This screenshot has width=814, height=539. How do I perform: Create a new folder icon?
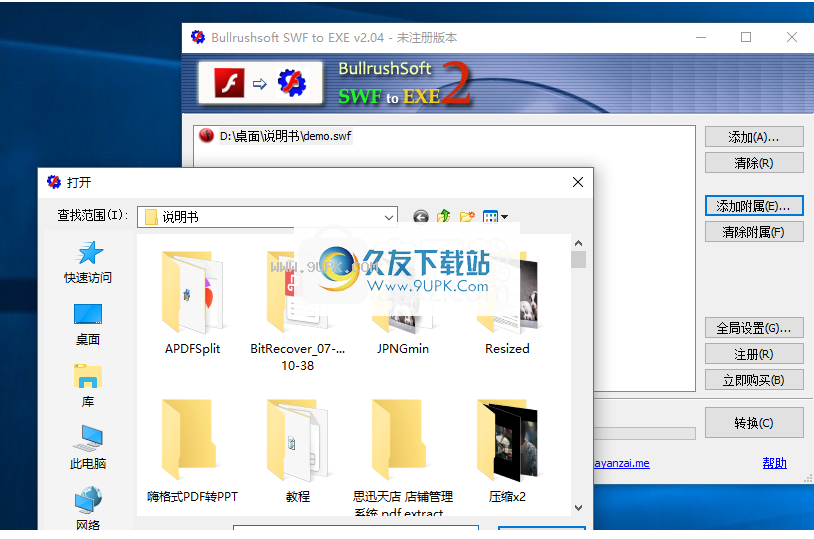[x=467, y=217]
